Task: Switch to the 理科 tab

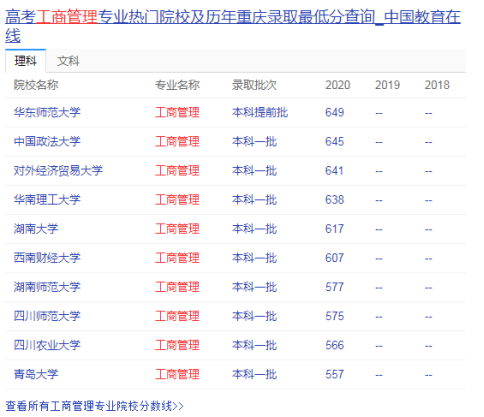Action: [25, 61]
